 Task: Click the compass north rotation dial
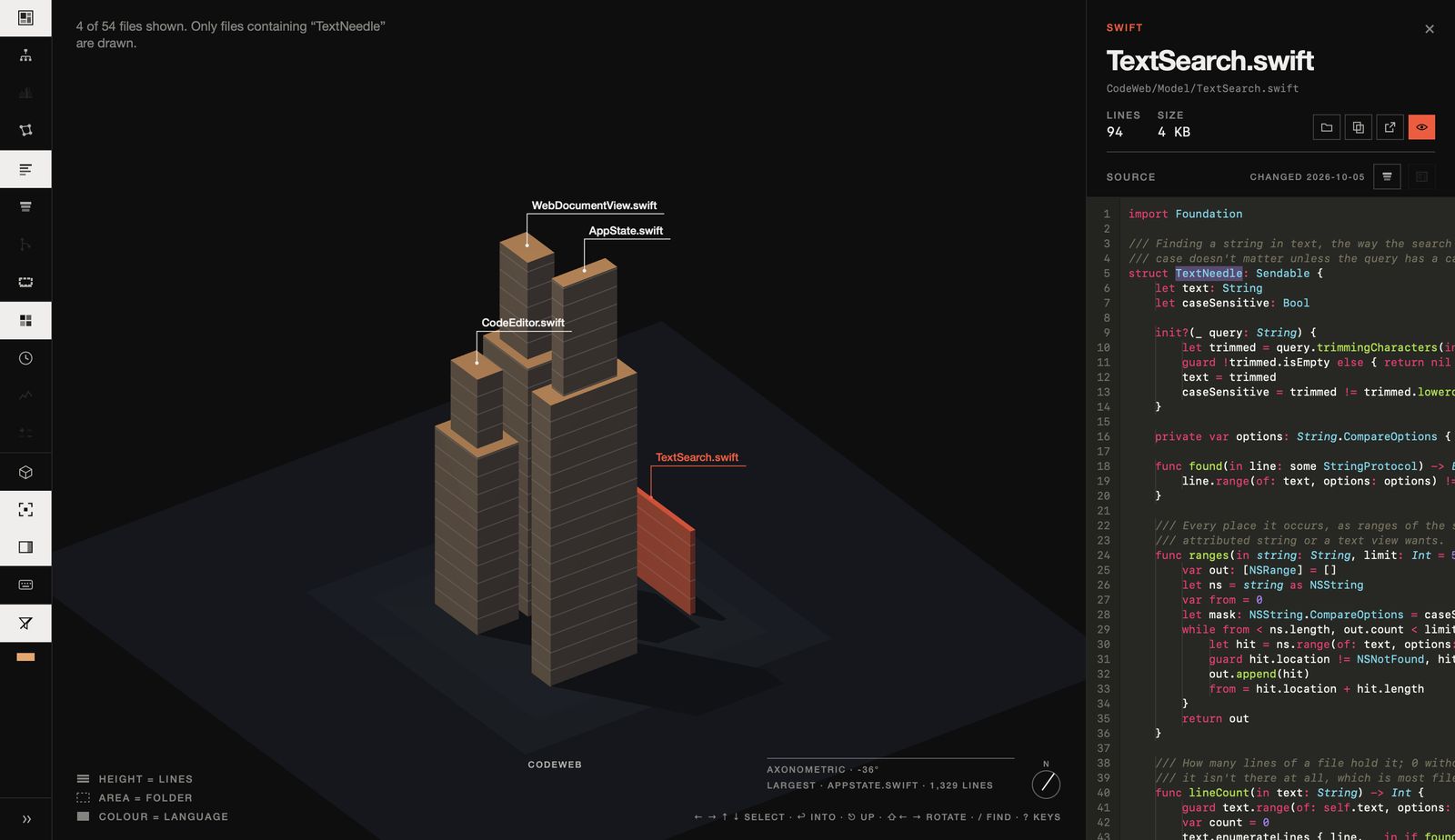1046,783
